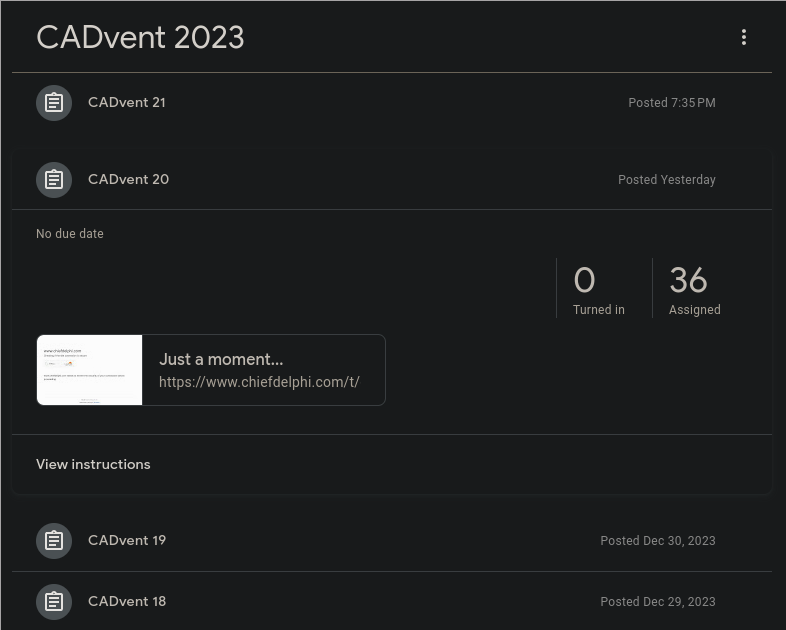Screen dimensions: 786x630
Task: Expand the CADvent 19 assignment row
Action: click(391, 541)
